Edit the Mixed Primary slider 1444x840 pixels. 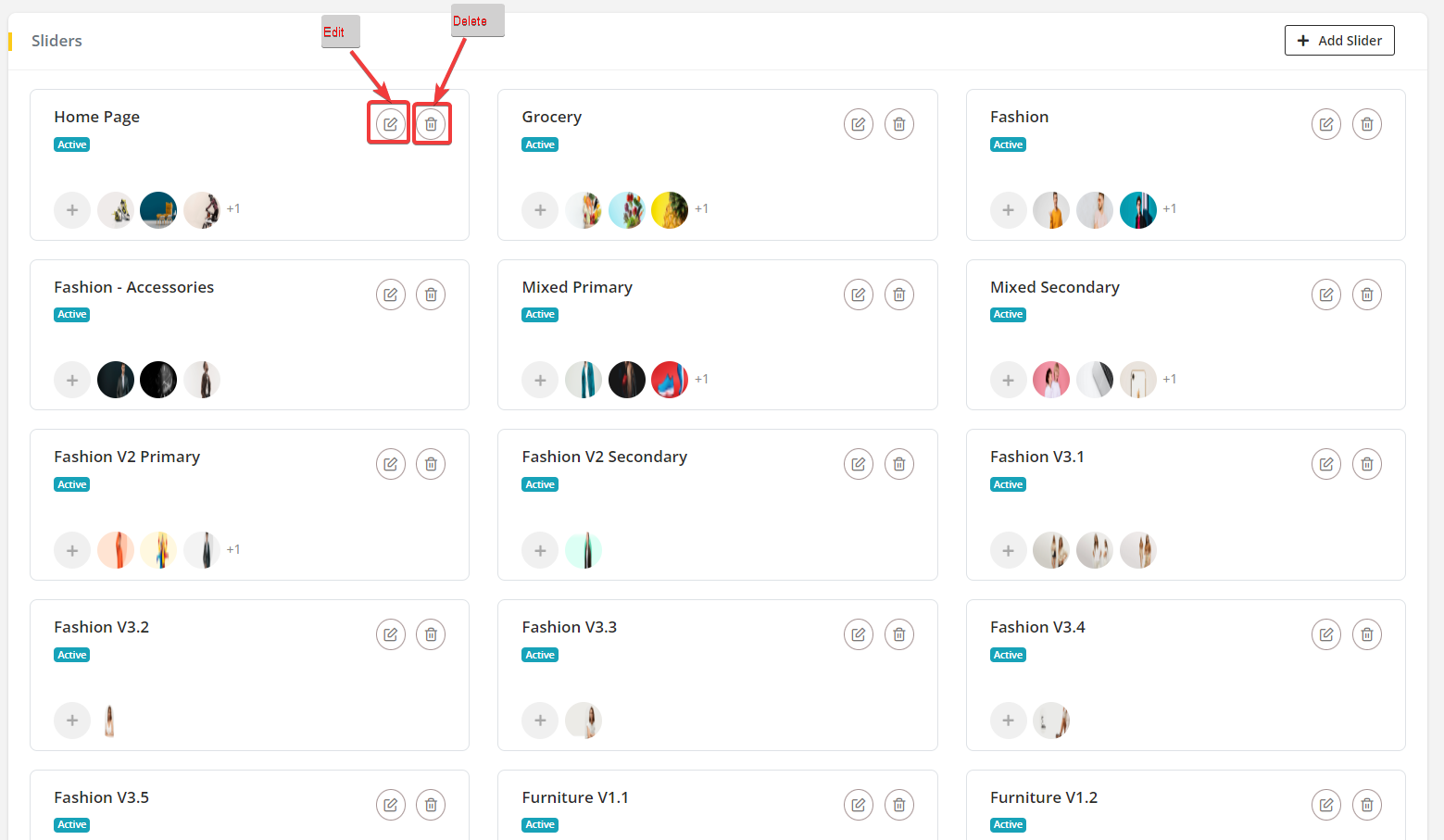(x=858, y=295)
